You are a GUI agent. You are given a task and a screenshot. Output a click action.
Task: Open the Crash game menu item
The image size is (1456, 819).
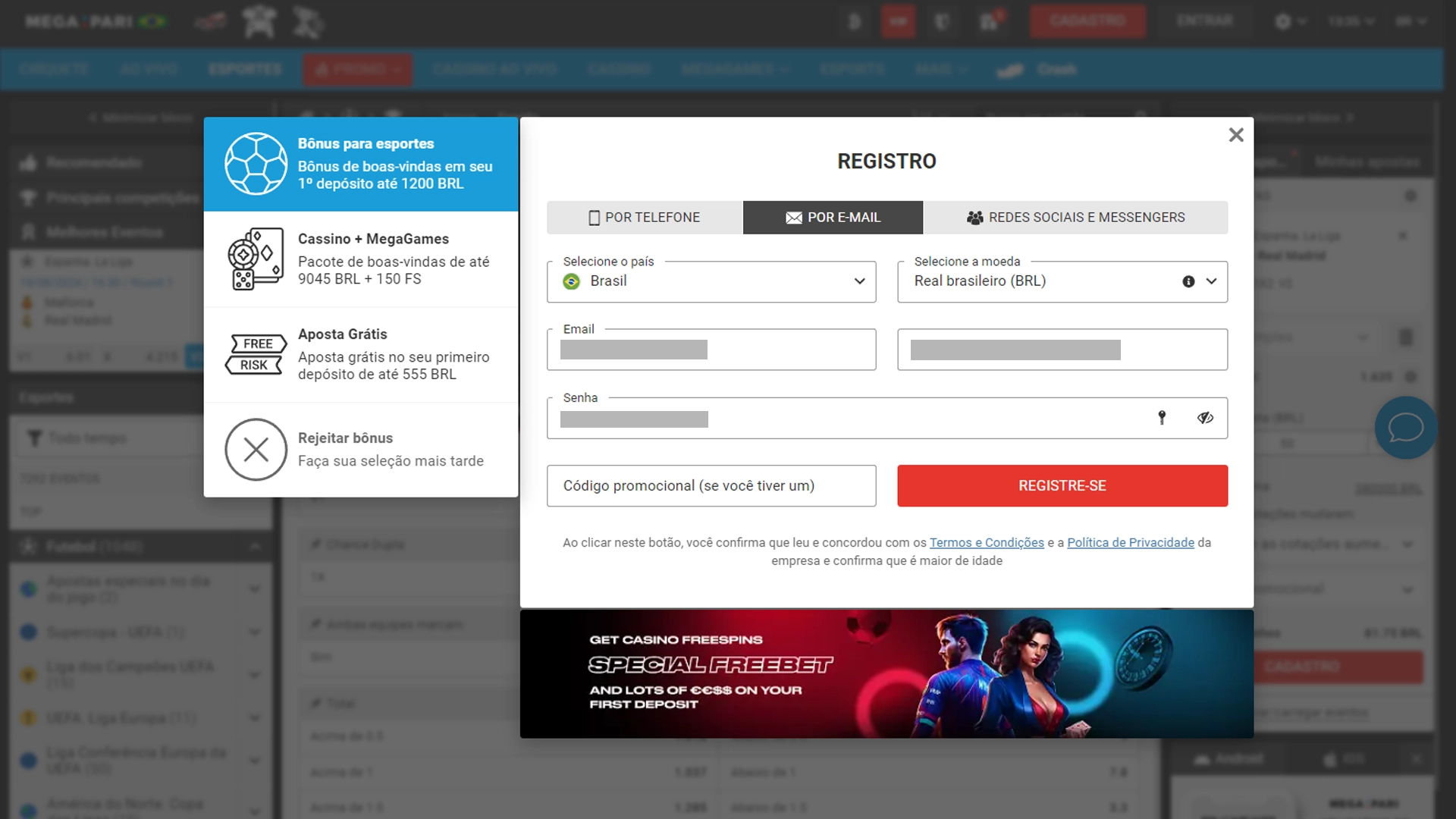[1037, 69]
